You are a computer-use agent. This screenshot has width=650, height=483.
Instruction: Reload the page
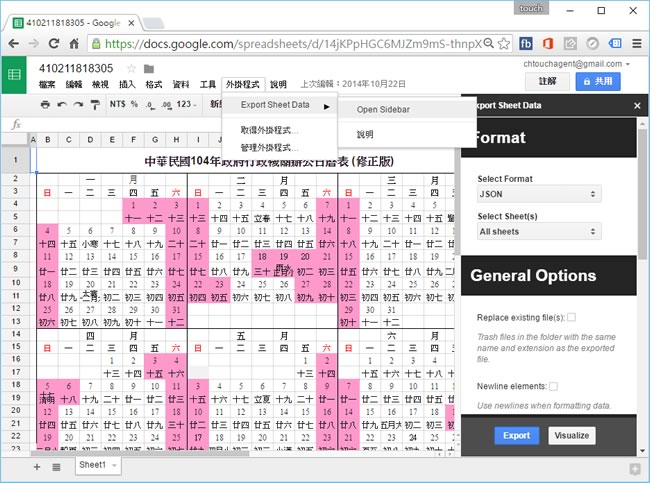point(54,43)
